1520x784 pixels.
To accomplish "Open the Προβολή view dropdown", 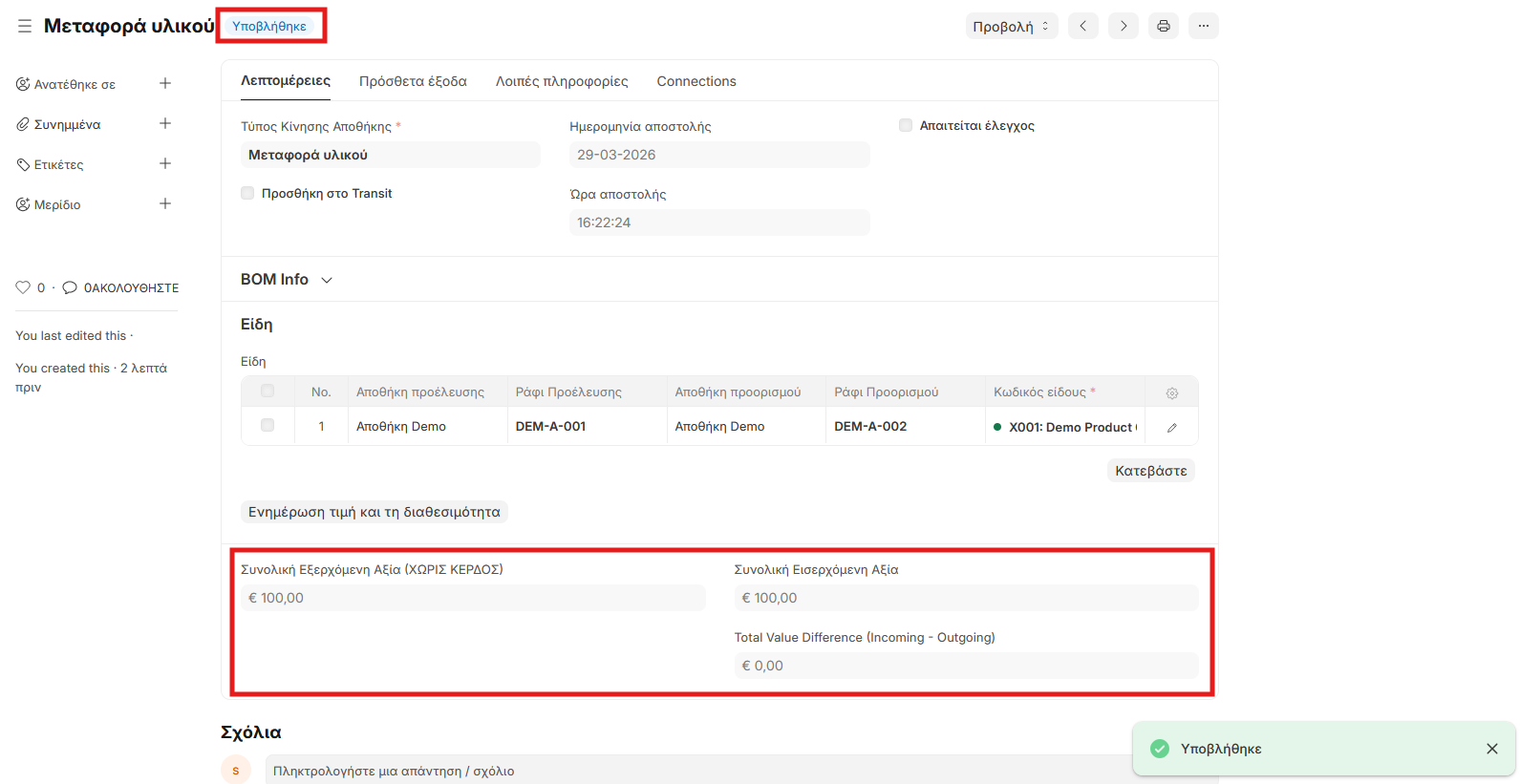I will [1011, 26].
